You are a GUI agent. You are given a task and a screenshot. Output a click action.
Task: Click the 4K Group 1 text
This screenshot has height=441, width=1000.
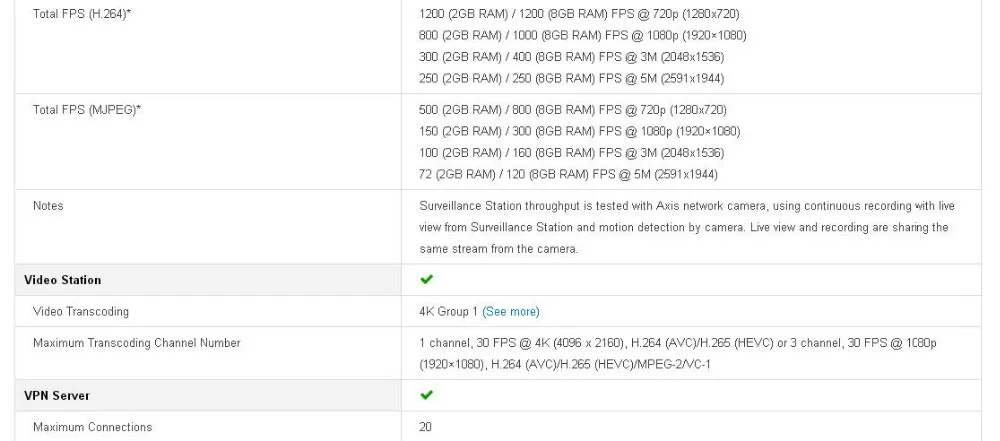coord(448,311)
